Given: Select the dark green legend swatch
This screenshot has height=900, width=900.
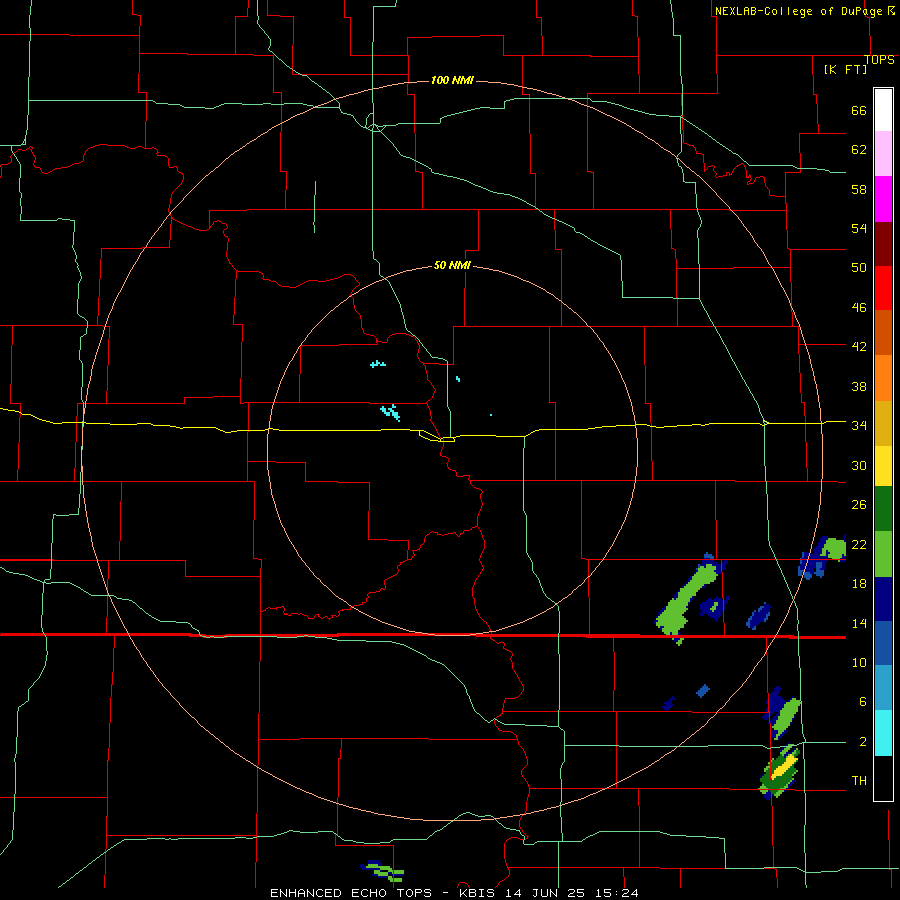Looking at the screenshot, I should point(883,509).
